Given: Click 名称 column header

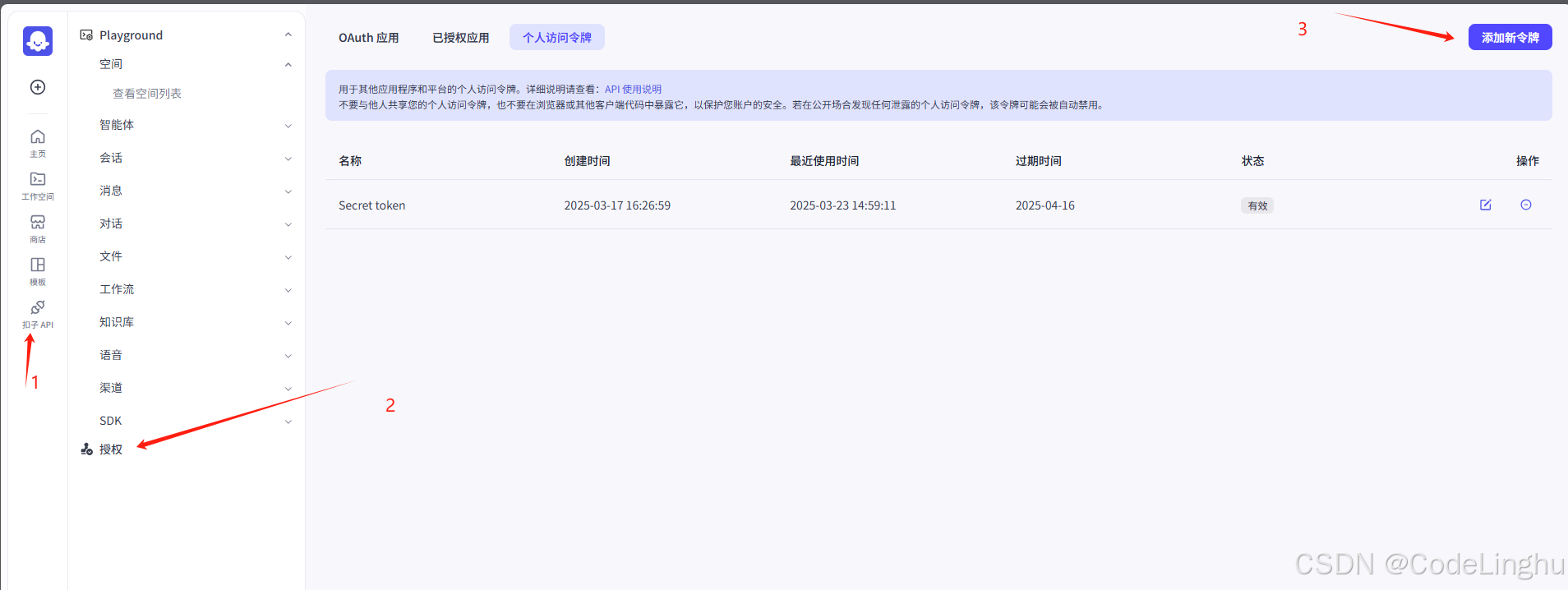Looking at the screenshot, I should pyautogui.click(x=350, y=161).
